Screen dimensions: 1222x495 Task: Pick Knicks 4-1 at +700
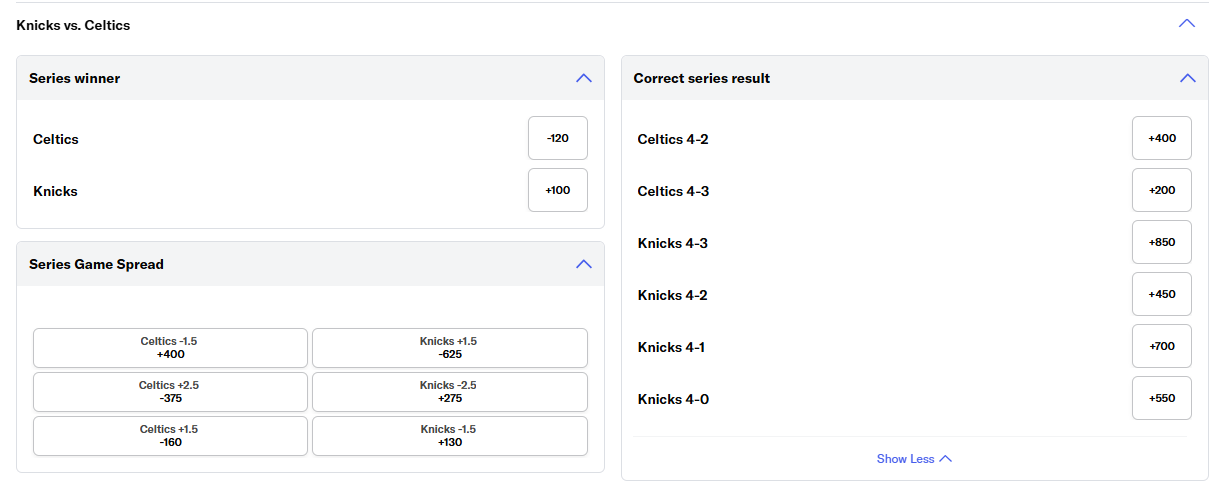click(x=1162, y=346)
